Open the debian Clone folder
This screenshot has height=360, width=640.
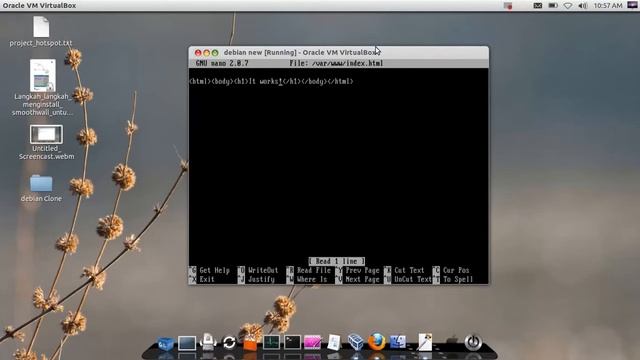pyautogui.click(x=41, y=183)
